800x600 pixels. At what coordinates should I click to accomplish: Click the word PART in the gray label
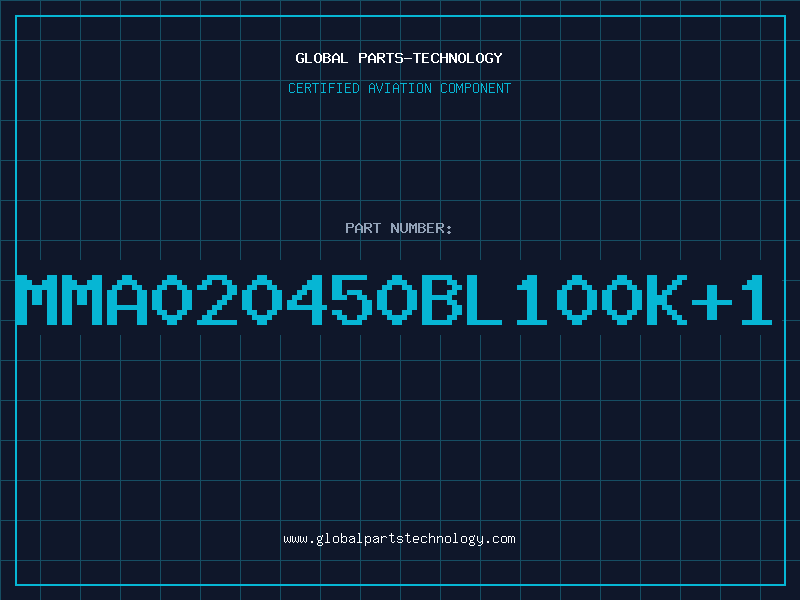point(363,228)
